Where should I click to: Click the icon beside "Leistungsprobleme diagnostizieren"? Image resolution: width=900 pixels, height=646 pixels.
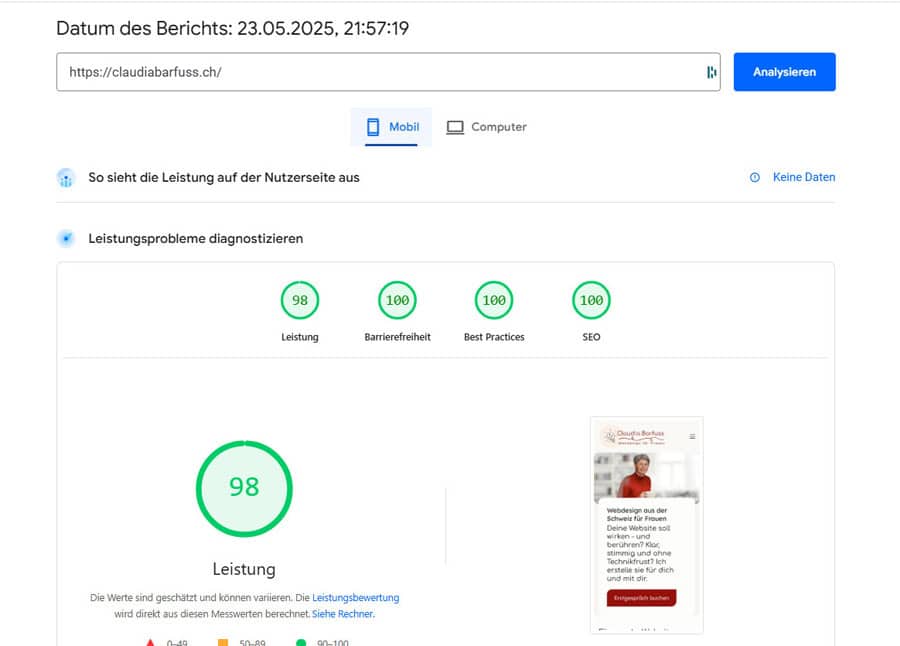66,238
